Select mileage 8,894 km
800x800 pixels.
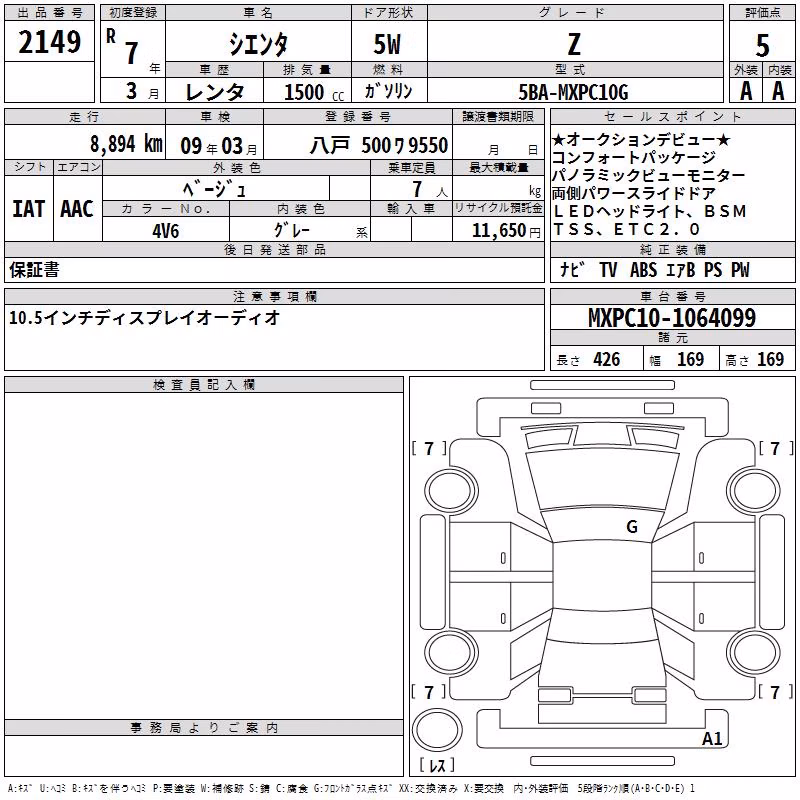click(127, 144)
